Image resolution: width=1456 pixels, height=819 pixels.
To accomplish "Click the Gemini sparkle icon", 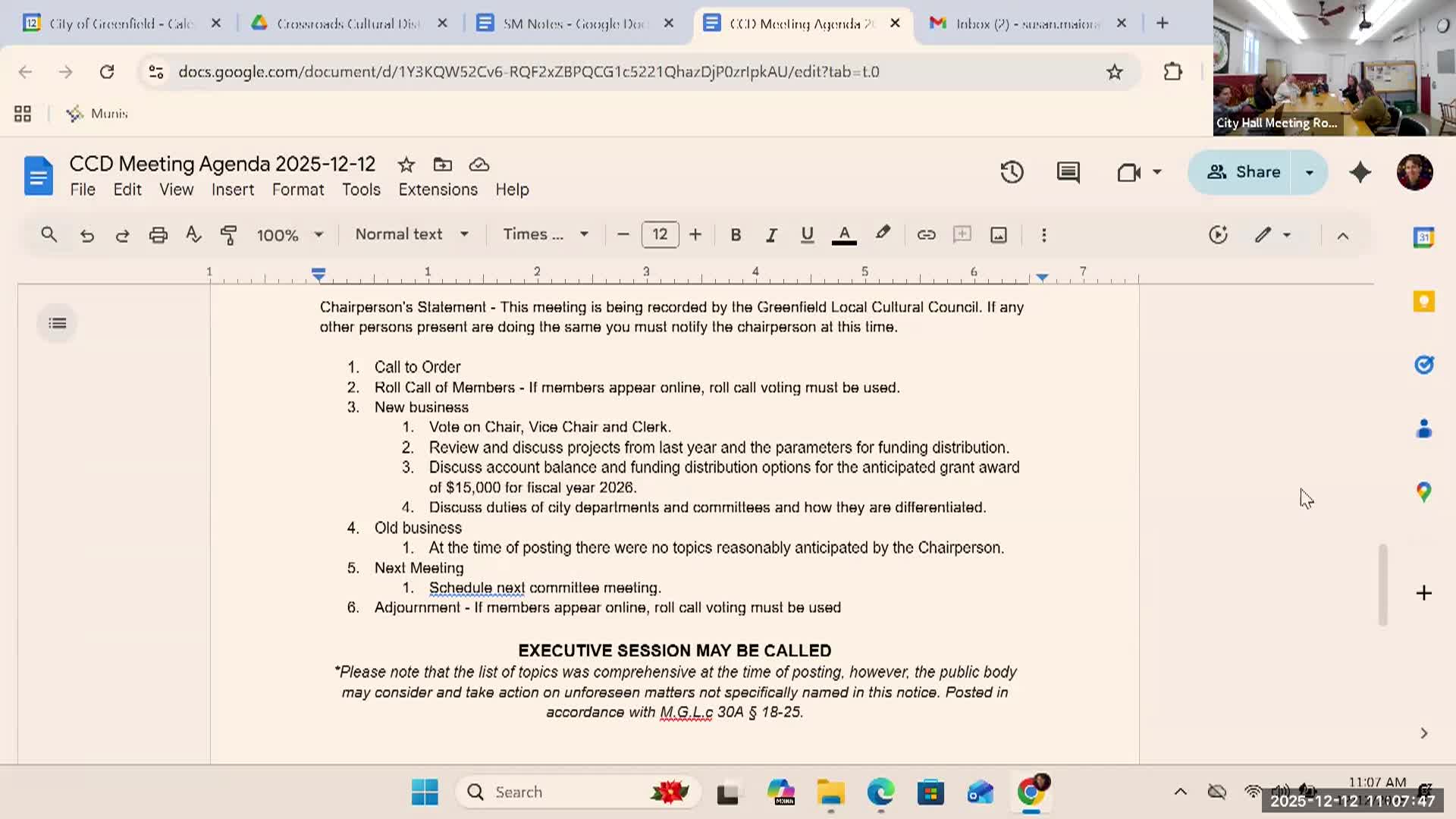I will tap(1360, 172).
